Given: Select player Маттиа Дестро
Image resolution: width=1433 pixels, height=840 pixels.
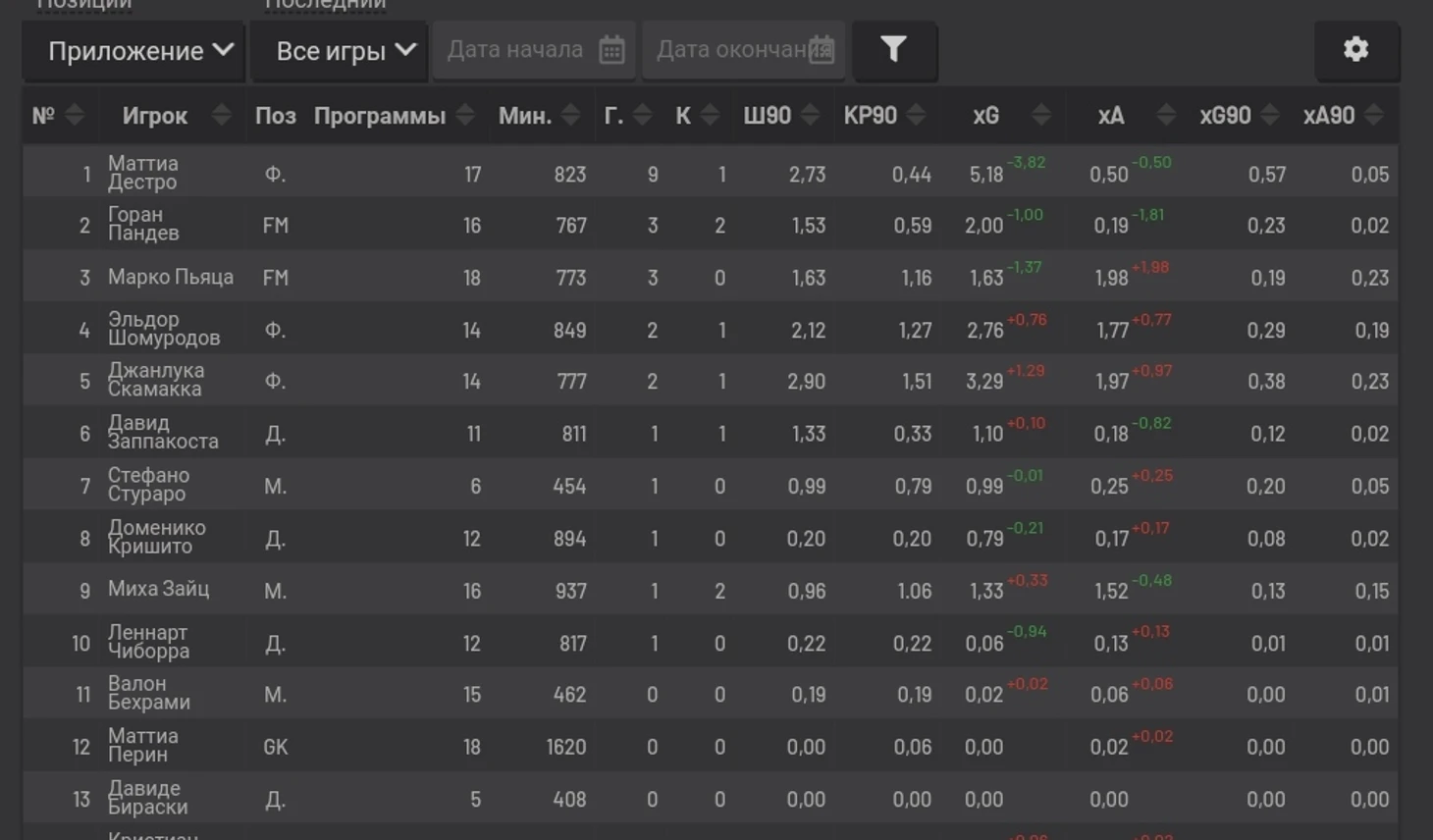Looking at the screenshot, I should pyautogui.click(x=143, y=173).
